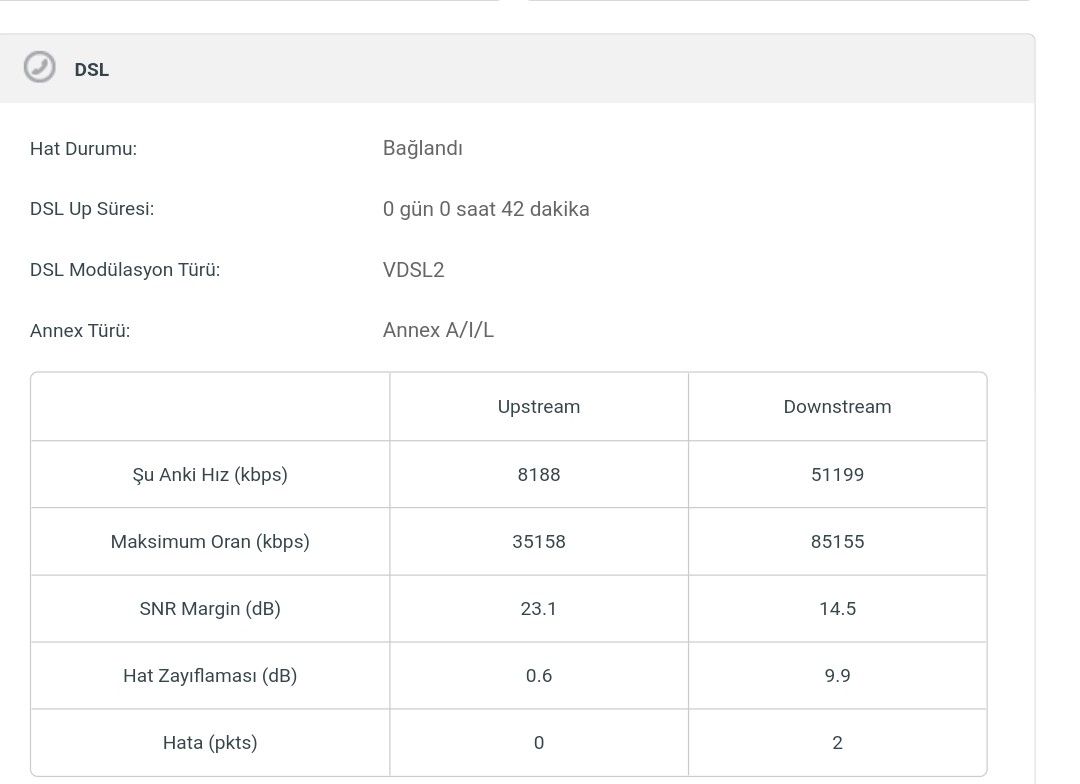Click the upstream SNR margin 23.1
Image resolution: width=1080 pixels, height=784 pixels.
point(538,609)
